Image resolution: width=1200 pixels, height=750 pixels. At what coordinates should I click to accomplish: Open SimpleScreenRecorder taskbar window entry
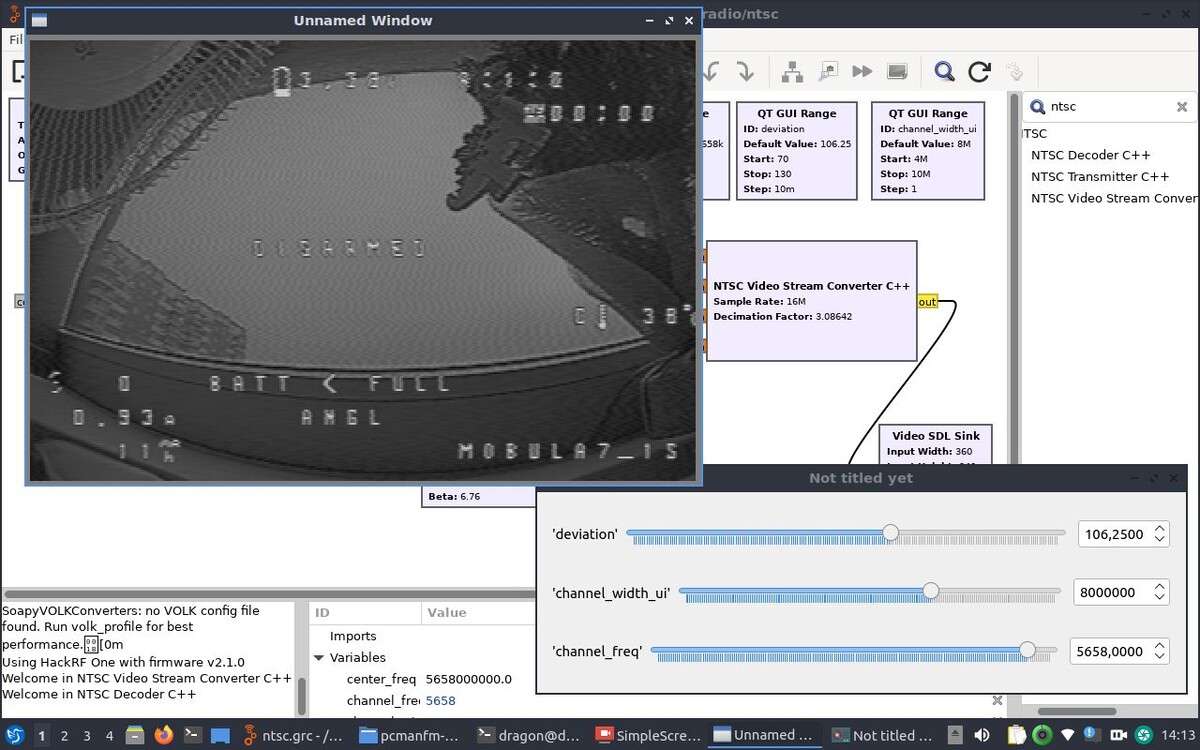(648, 735)
